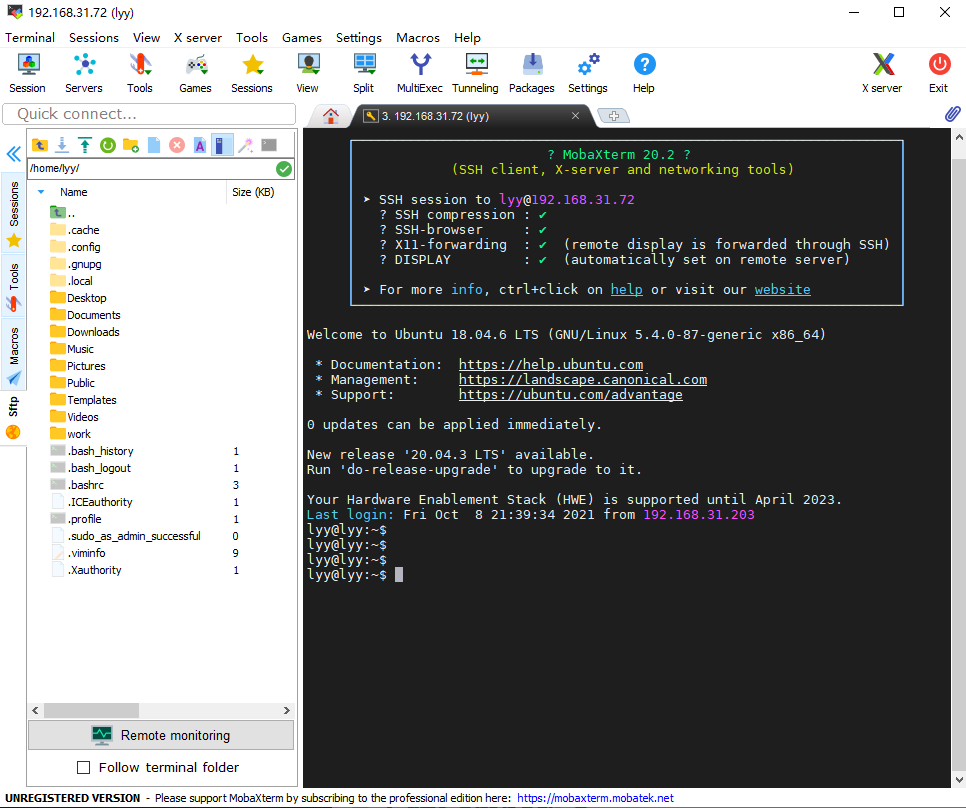This screenshot has height=808, width=966.
Task: Refresh the SFTP folder with green circular icon
Action: [108, 145]
